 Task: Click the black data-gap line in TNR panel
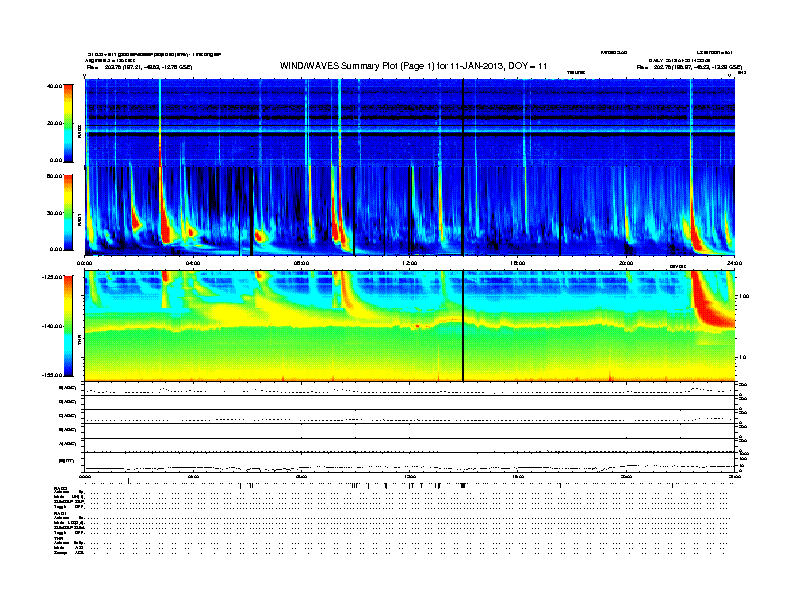click(463, 326)
